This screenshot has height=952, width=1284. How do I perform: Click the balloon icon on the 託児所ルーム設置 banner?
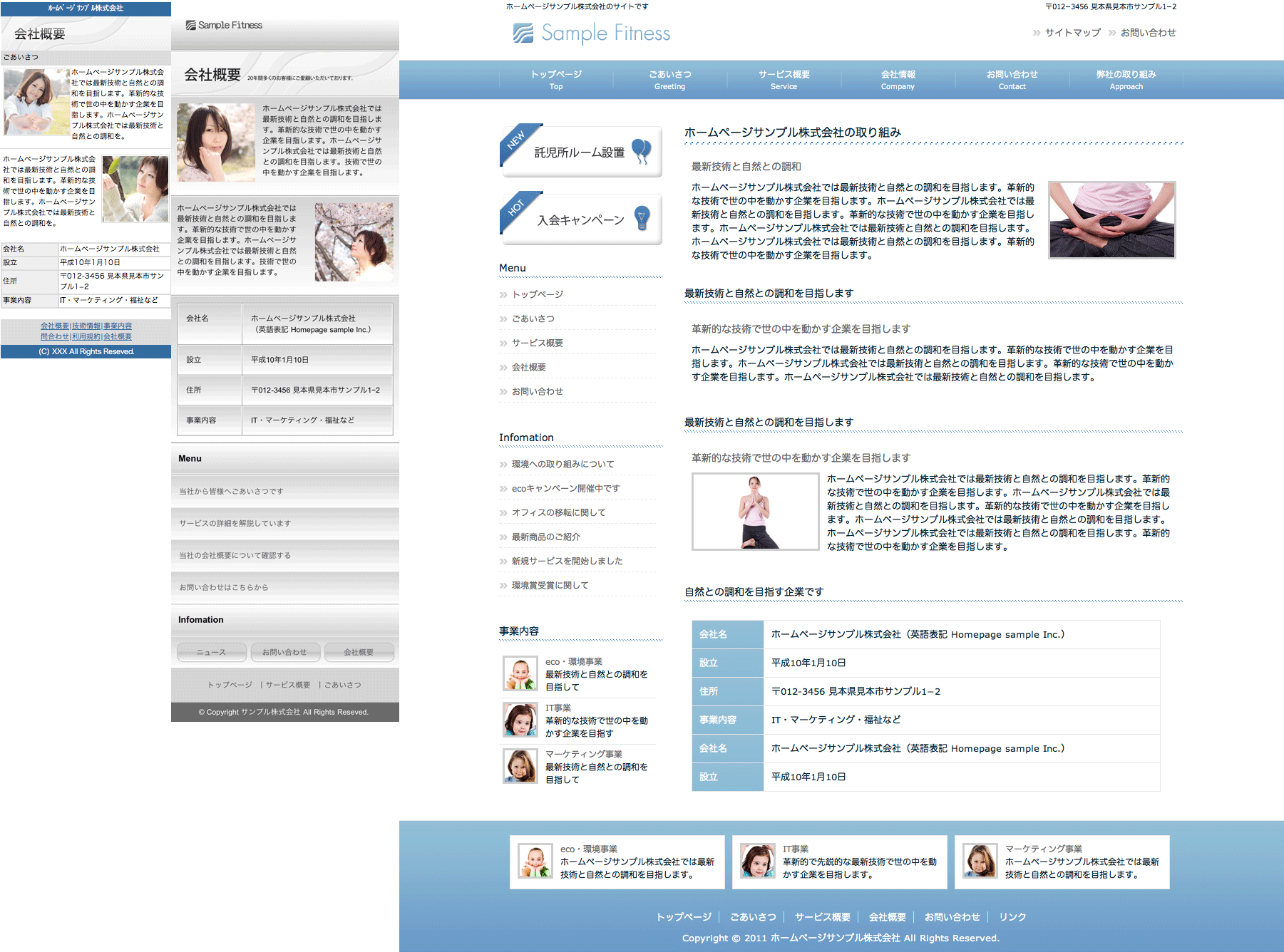(x=641, y=150)
